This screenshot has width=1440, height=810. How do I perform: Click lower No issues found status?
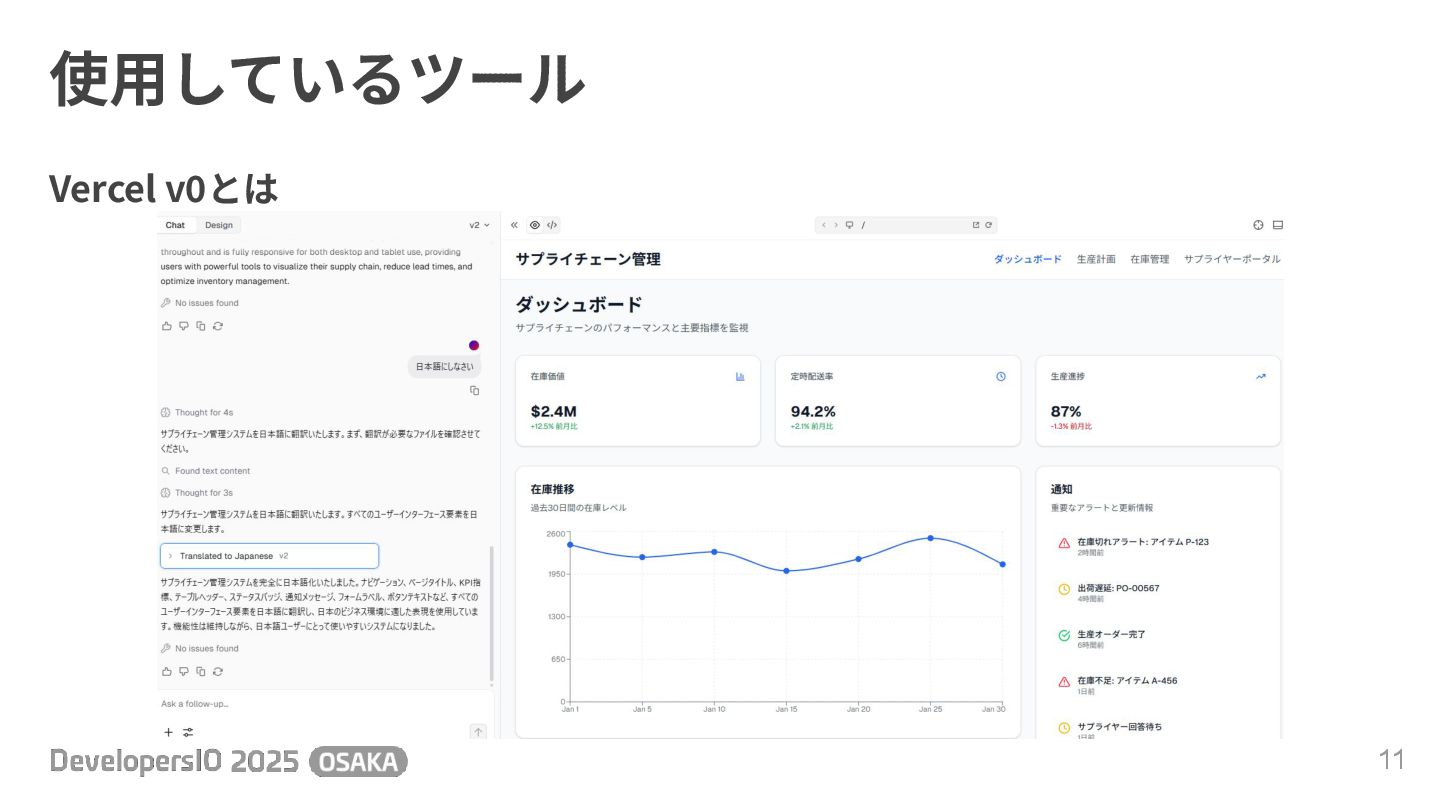[199, 648]
